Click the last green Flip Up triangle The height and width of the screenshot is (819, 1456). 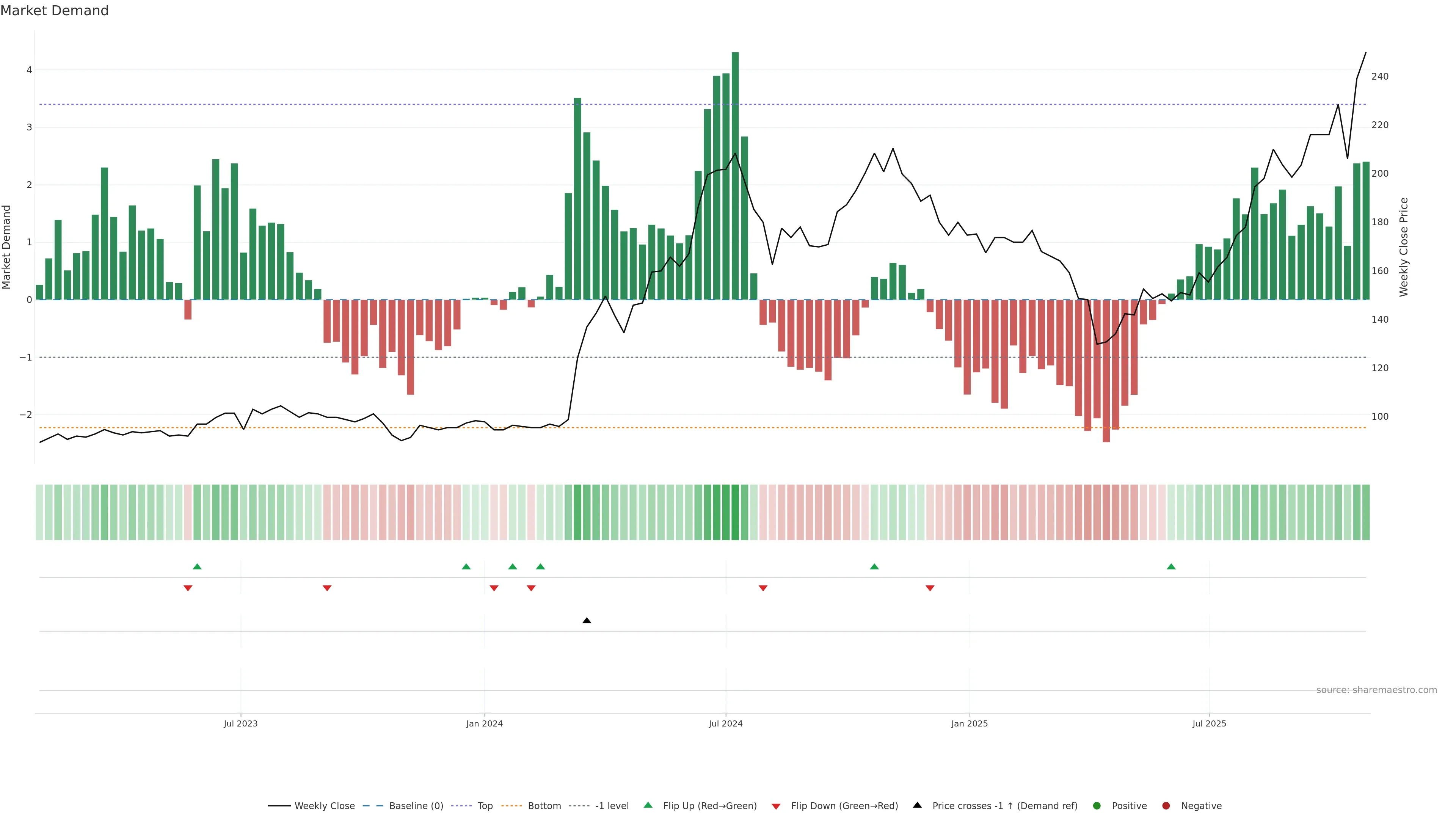(x=1171, y=566)
